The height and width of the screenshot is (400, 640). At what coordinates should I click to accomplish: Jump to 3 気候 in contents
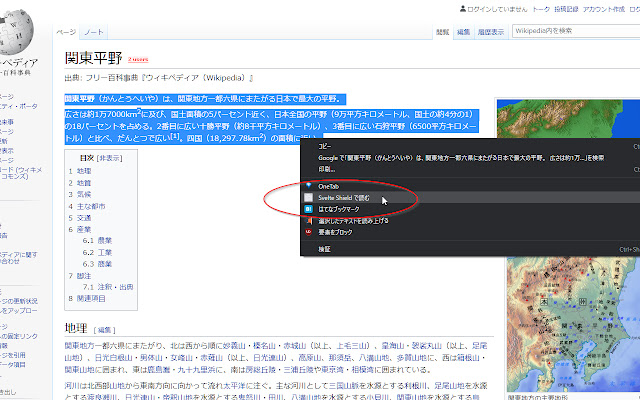point(80,194)
